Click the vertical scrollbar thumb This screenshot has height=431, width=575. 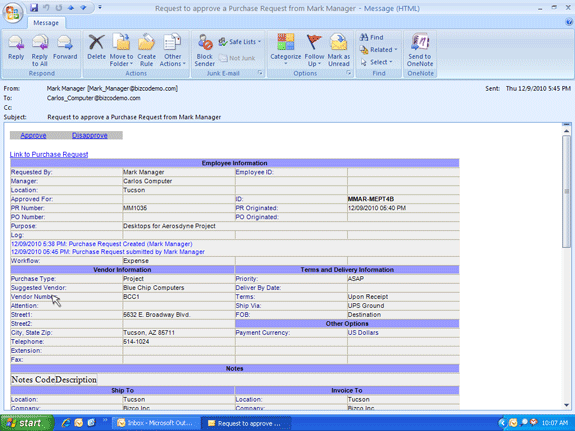pyautogui.click(x=567, y=191)
